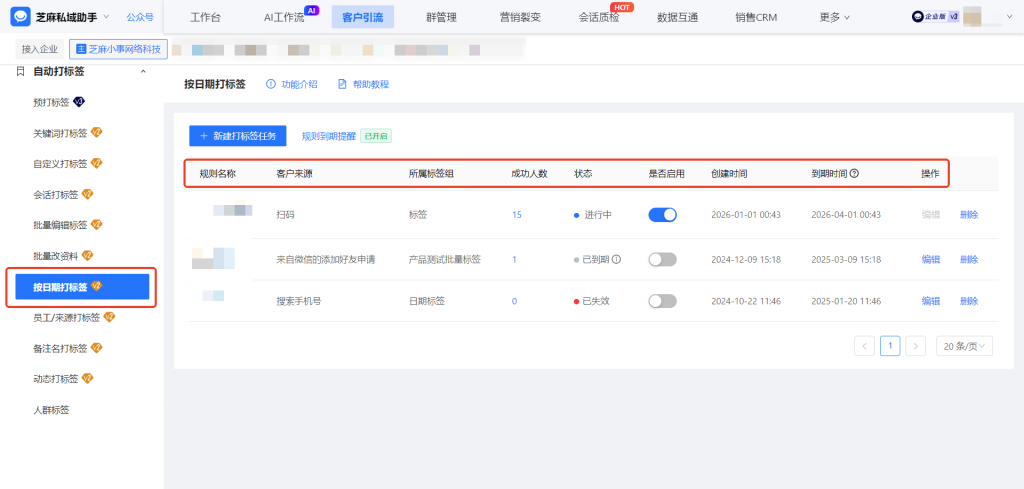Screen dimensions: 1024x489
Task: Switch to the 数据互通 tab
Action: pos(678,18)
